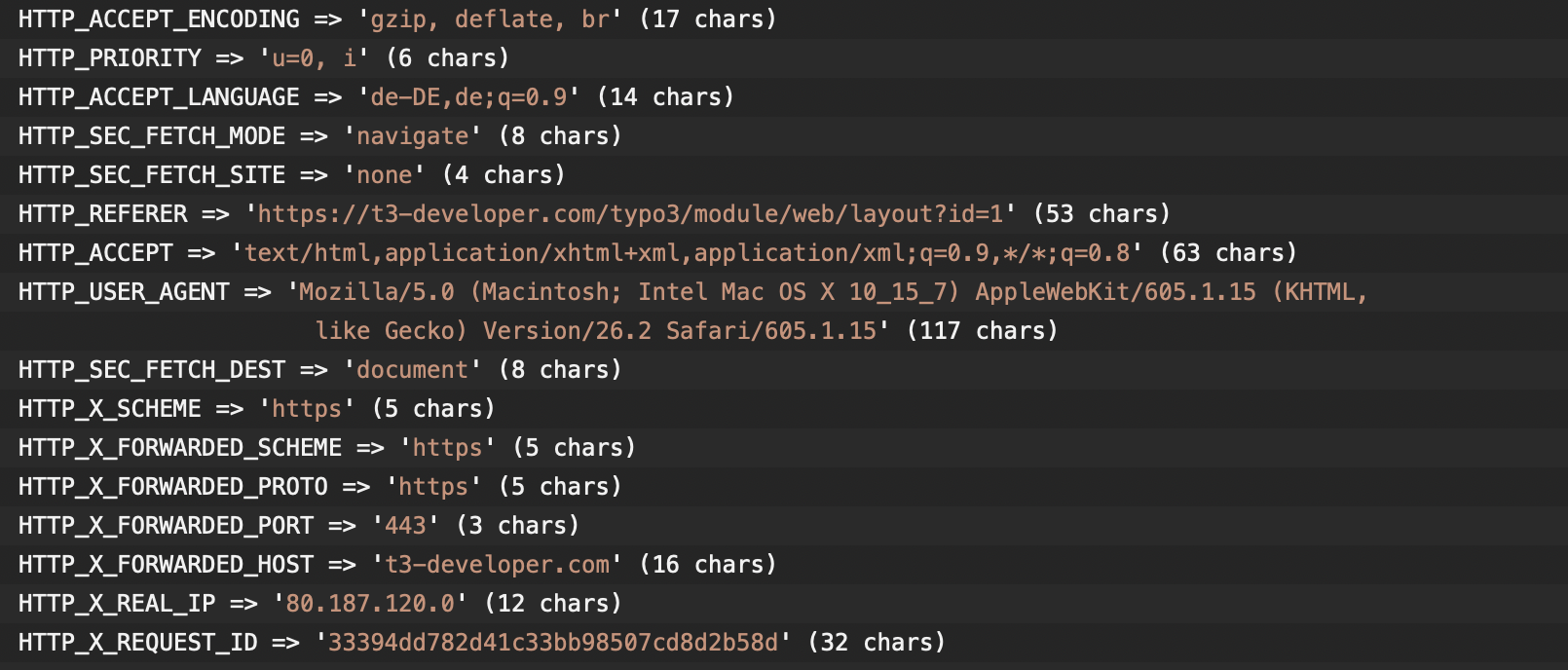Image resolution: width=1568 pixels, height=670 pixels.
Task: Click the HTTP_REFERER URL value
Action: tap(630, 214)
